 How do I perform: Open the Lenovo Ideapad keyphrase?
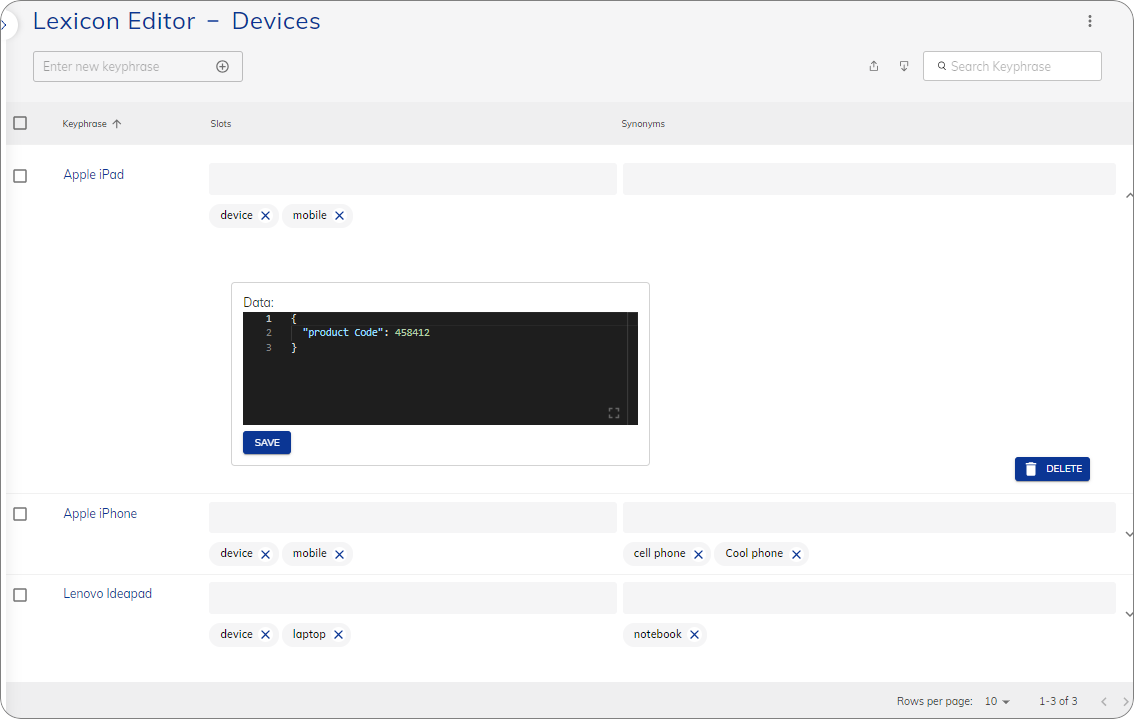point(108,594)
